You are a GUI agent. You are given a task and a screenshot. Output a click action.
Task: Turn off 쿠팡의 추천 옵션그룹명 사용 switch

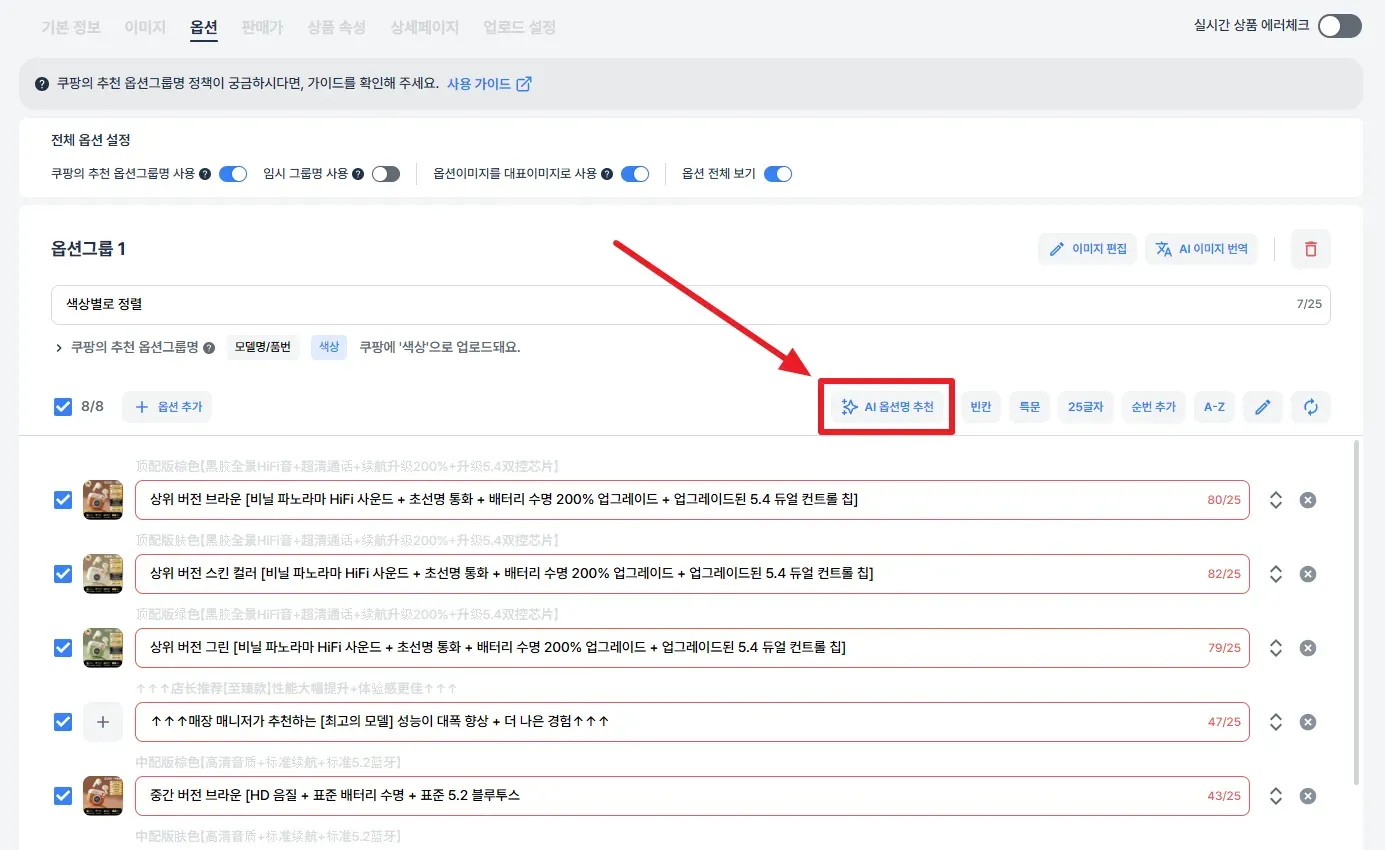[x=232, y=174]
